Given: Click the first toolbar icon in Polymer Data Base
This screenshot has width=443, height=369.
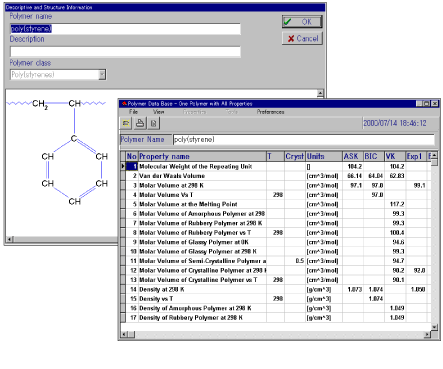Looking at the screenshot, I should coord(126,123).
